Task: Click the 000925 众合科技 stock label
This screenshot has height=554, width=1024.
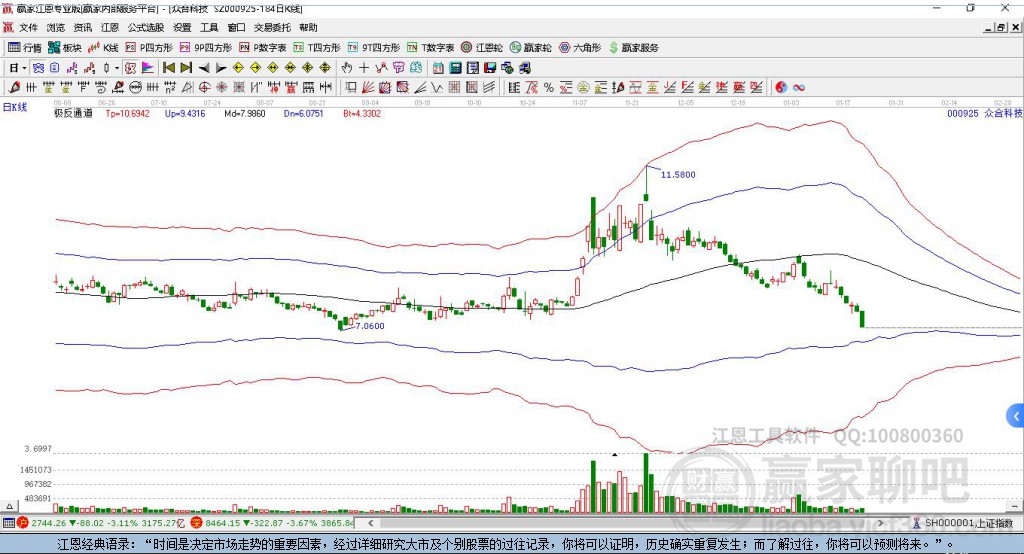Action: tap(984, 113)
